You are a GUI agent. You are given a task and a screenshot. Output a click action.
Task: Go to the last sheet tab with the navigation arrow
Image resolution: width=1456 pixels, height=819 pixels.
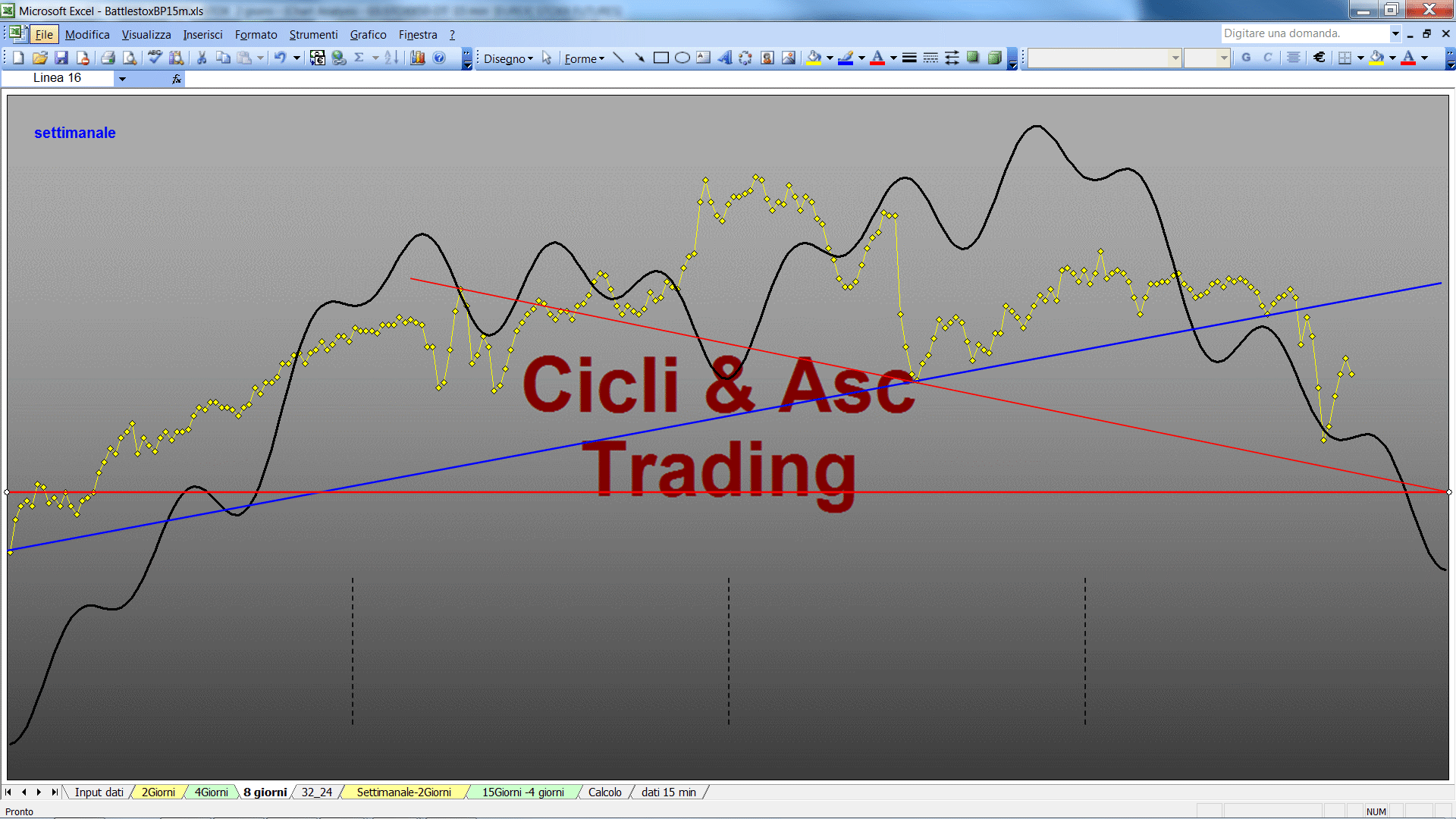click(54, 792)
